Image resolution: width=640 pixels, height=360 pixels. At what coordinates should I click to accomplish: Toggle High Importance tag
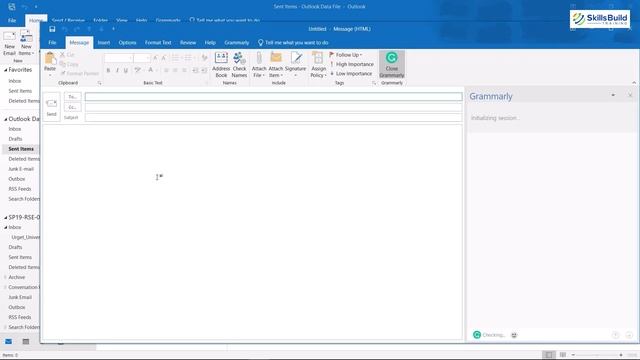click(351, 64)
